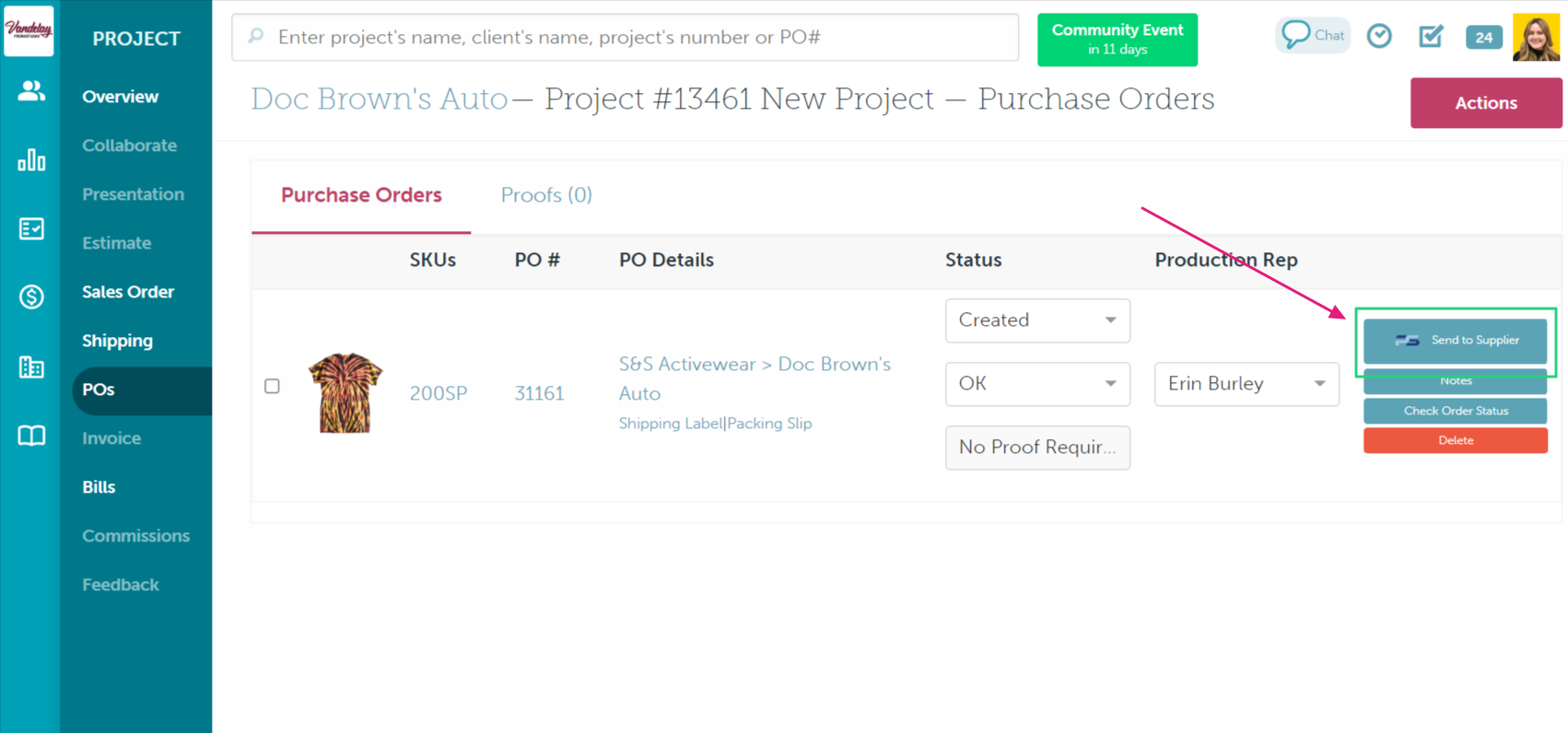Go to Presentation in project menu
1568x733 pixels.
pos(133,194)
